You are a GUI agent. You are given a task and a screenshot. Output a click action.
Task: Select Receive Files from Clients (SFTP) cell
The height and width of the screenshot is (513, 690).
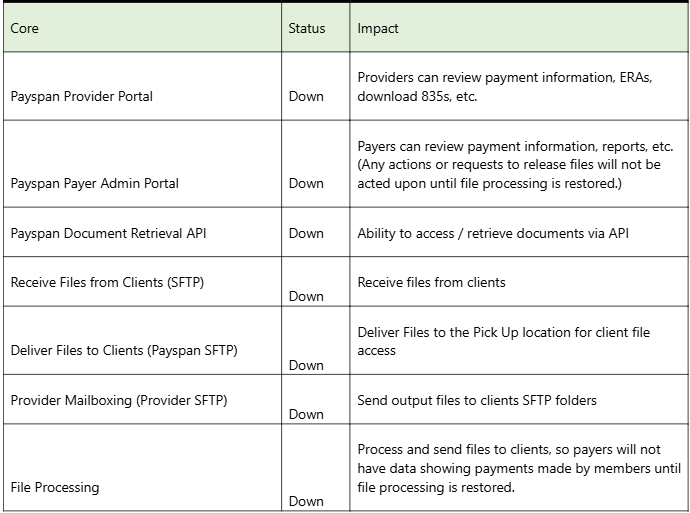click(x=142, y=282)
